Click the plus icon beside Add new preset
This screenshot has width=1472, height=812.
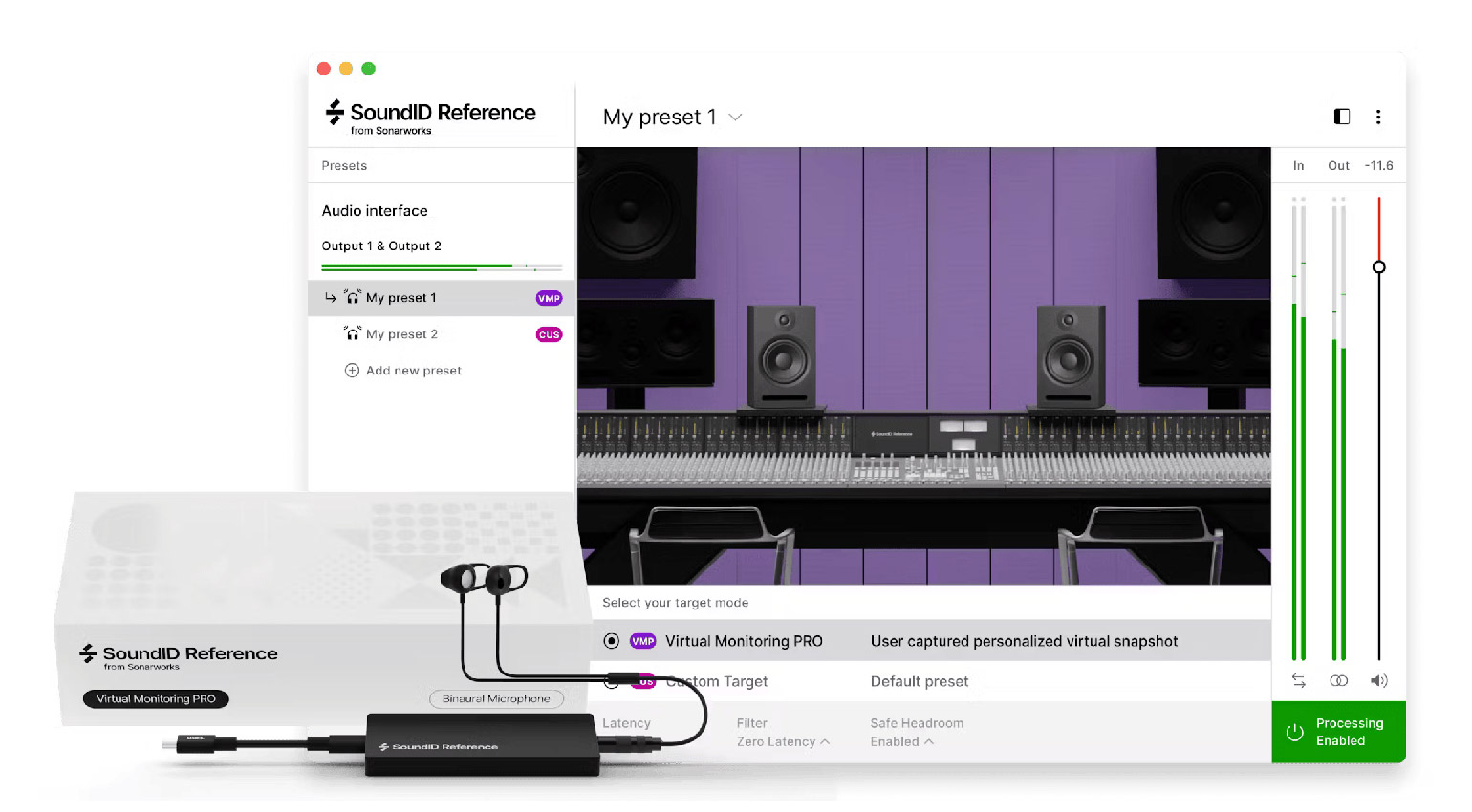[352, 371]
